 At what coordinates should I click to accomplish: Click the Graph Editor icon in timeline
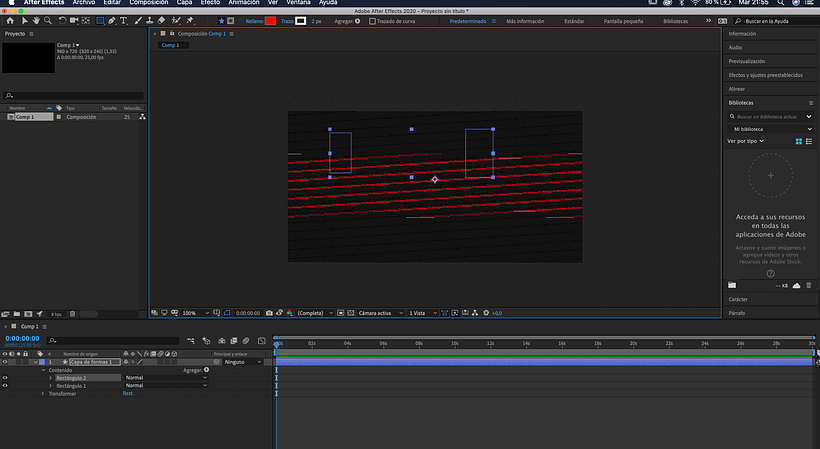tap(261, 341)
